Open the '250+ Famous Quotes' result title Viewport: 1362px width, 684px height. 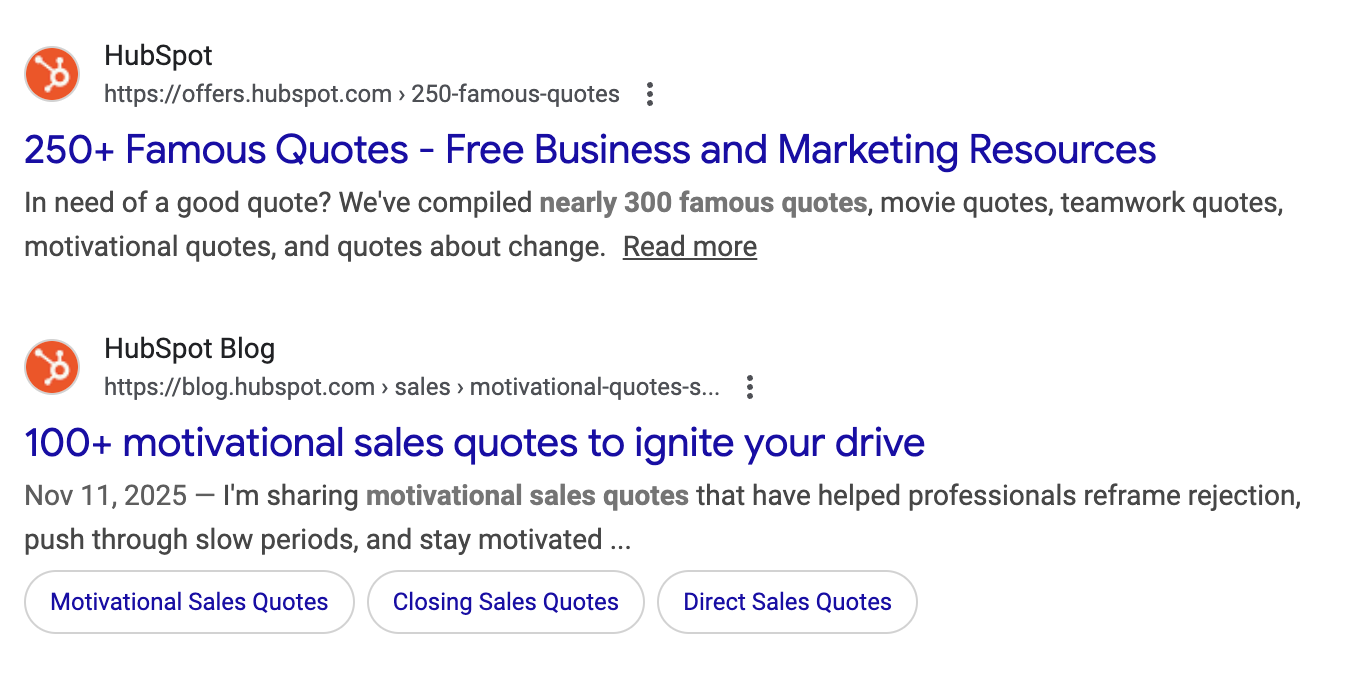point(590,150)
